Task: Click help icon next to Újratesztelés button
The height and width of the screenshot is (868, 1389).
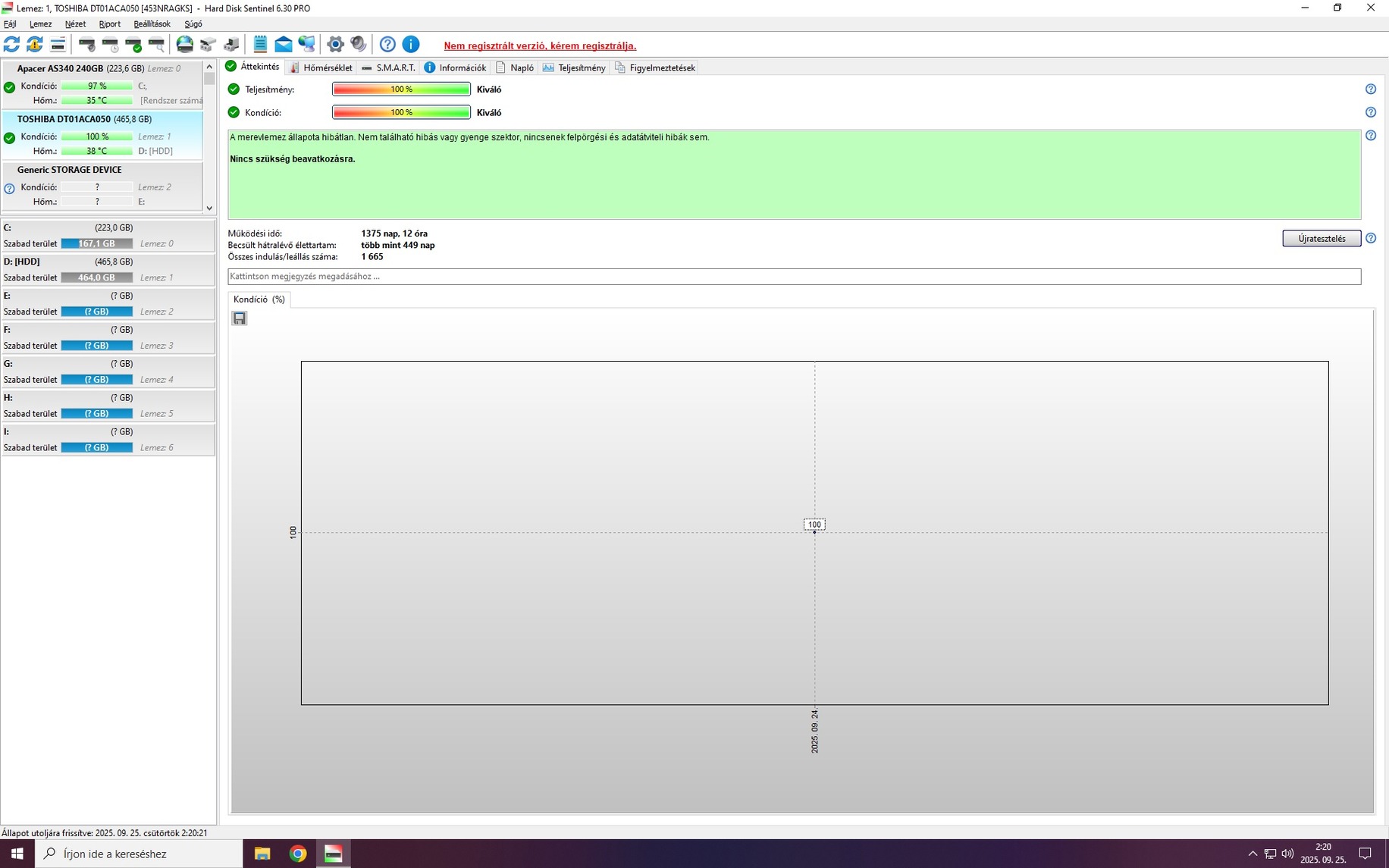Action: [1371, 238]
